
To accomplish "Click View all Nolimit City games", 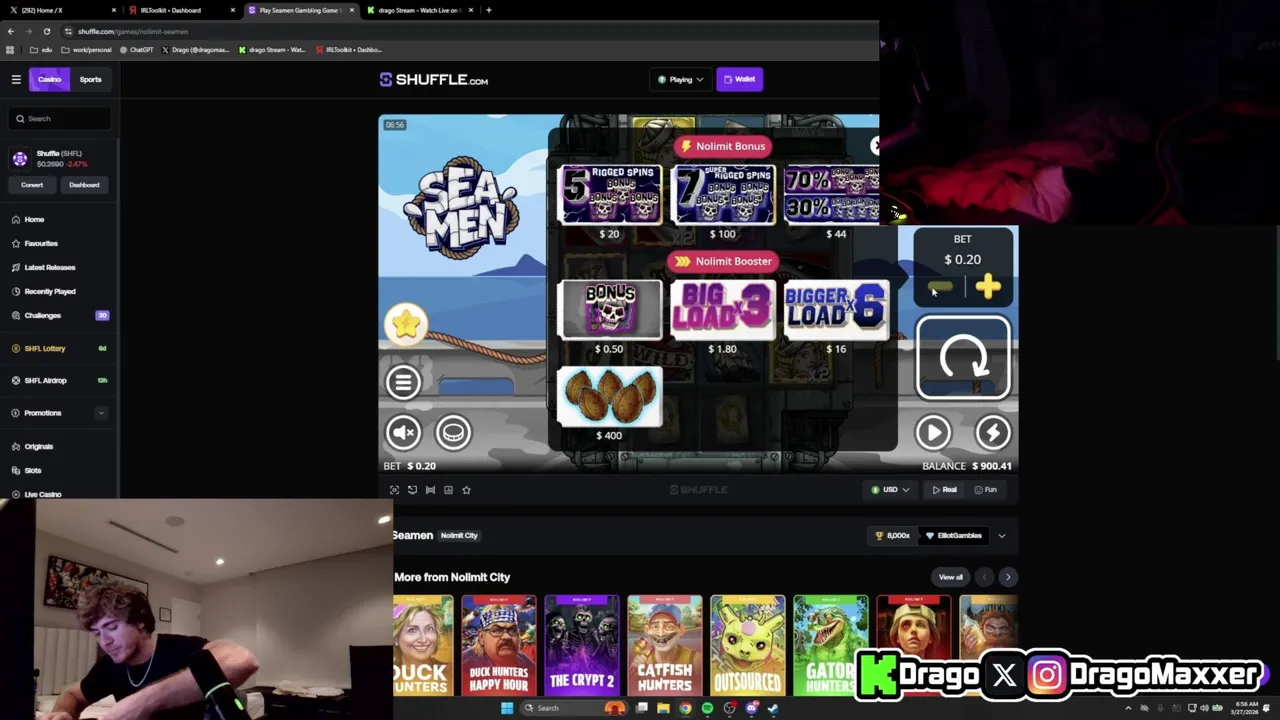I will coord(951,577).
